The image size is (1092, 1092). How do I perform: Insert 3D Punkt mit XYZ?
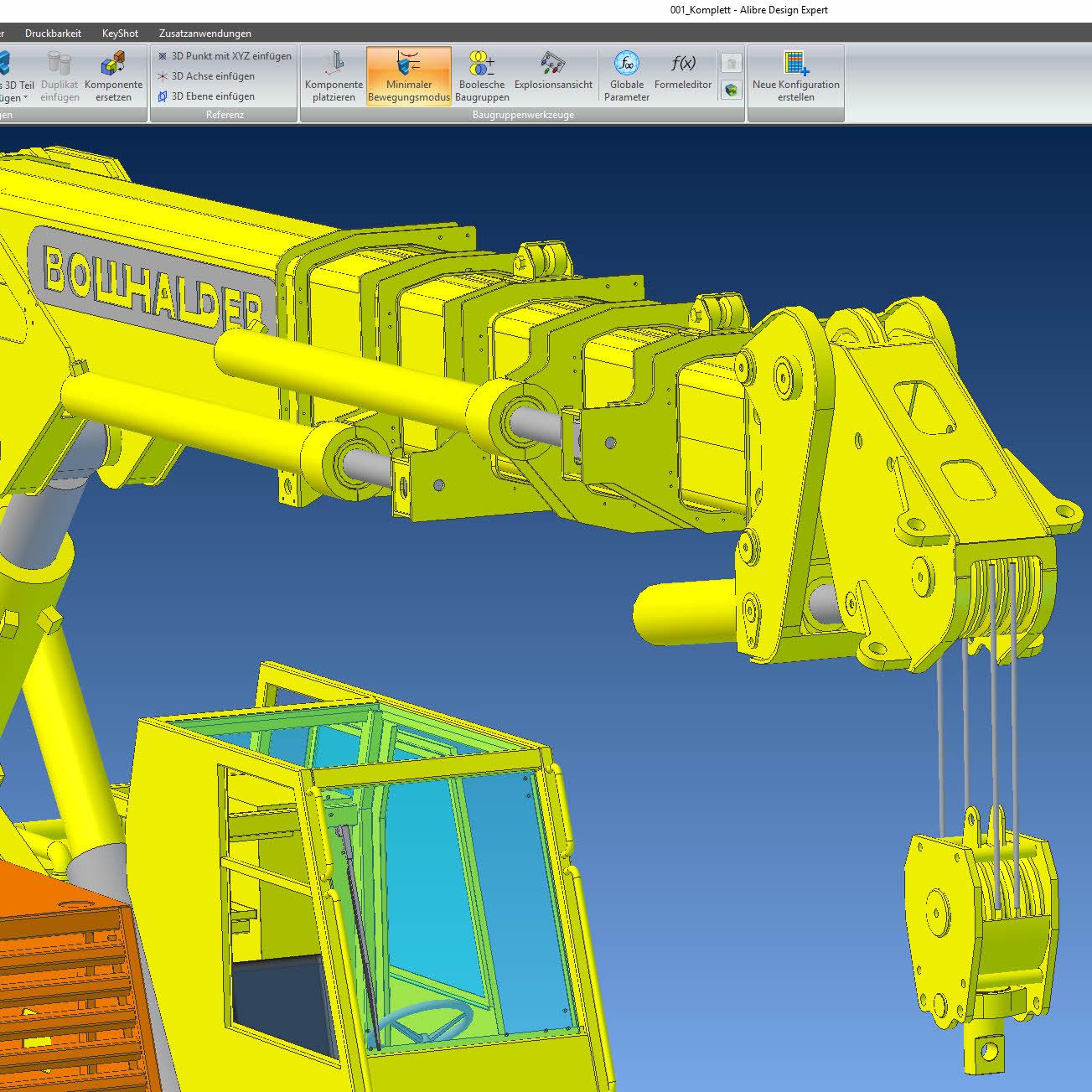tap(225, 56)
